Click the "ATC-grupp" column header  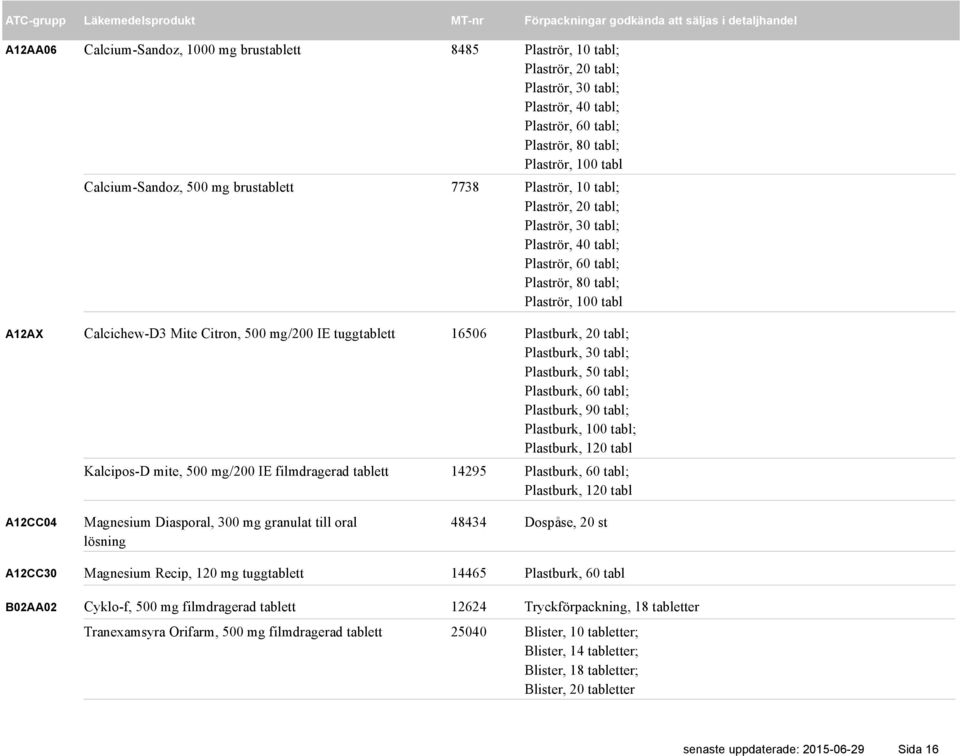point(36,21)
